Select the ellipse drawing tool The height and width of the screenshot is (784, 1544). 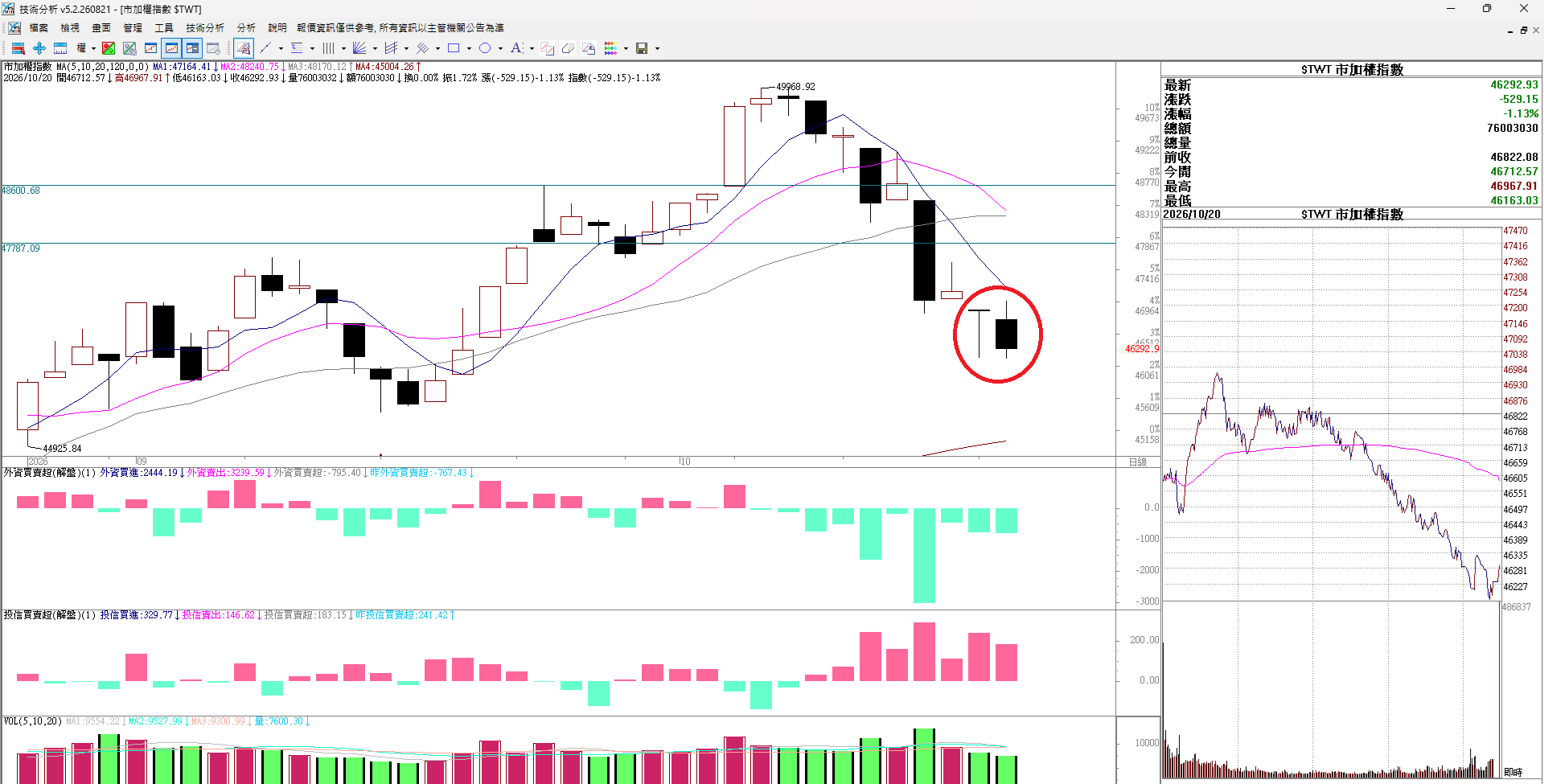[x=485, y=48]
